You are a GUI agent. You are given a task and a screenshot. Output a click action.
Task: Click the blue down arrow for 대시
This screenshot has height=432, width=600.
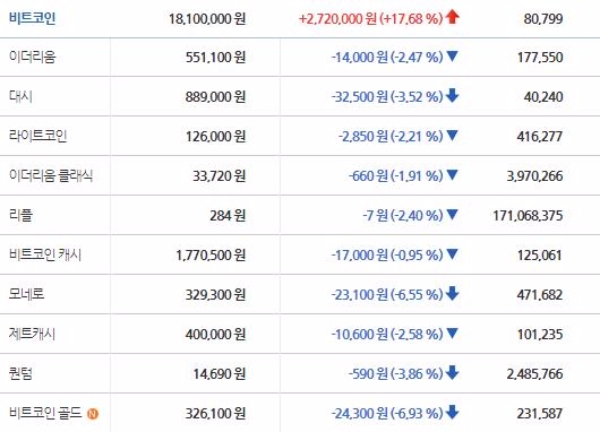(453, 96)
